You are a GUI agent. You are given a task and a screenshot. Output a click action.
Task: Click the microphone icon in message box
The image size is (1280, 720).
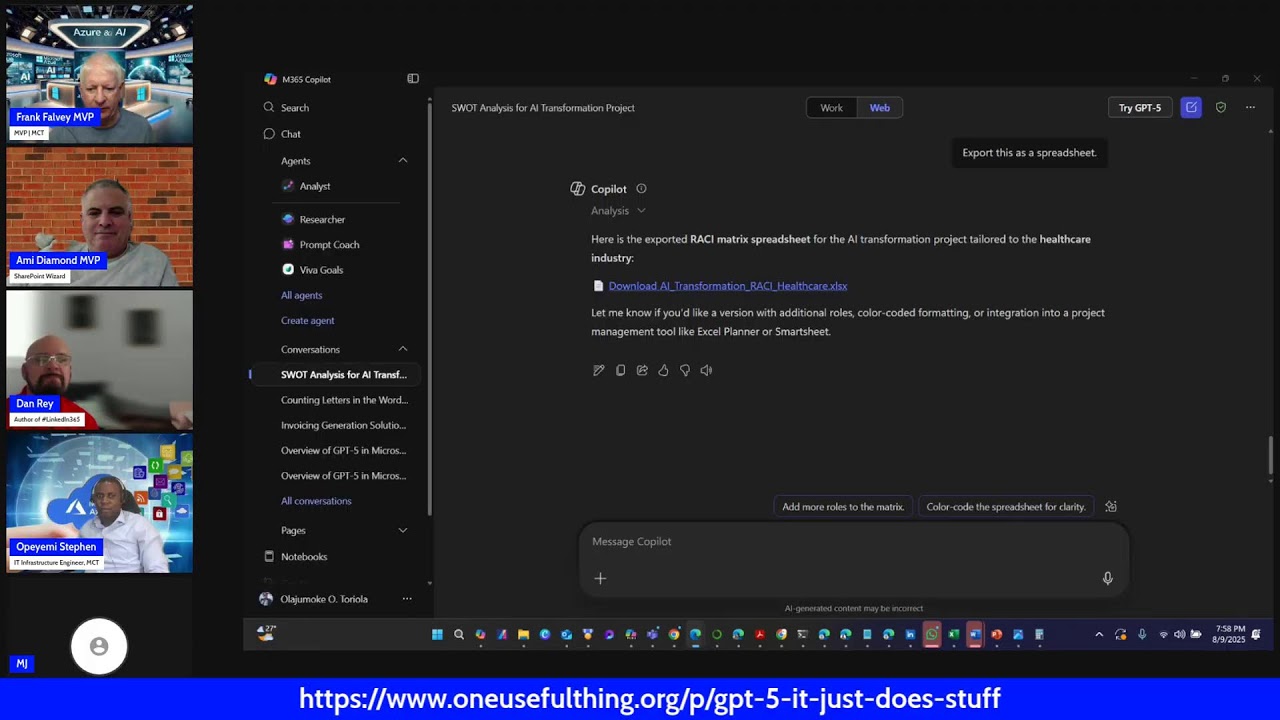pos(1107,578)
